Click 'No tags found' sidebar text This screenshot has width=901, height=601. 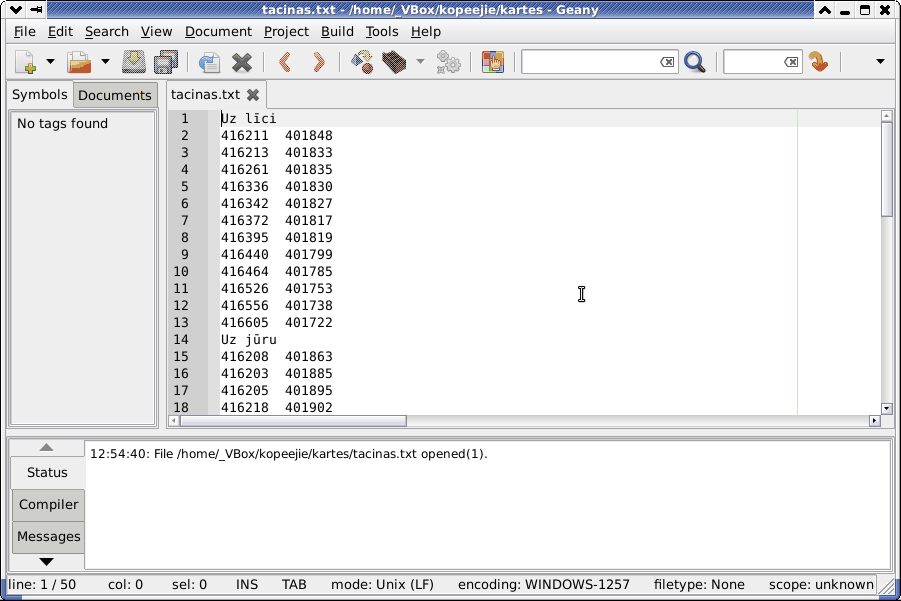click(62, 124)
